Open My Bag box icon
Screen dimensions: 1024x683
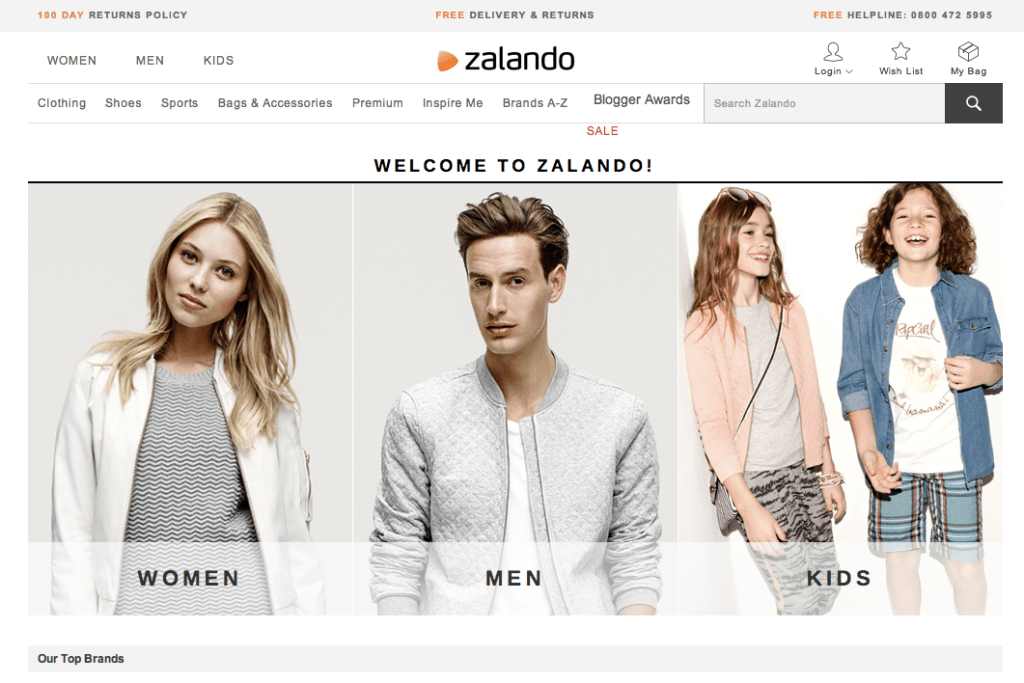click(x=968, y=51)
